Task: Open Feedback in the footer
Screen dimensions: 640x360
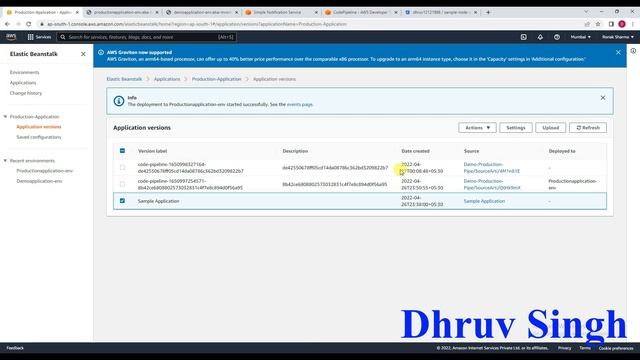Action: pyautogui.click(x=15, y=348)
